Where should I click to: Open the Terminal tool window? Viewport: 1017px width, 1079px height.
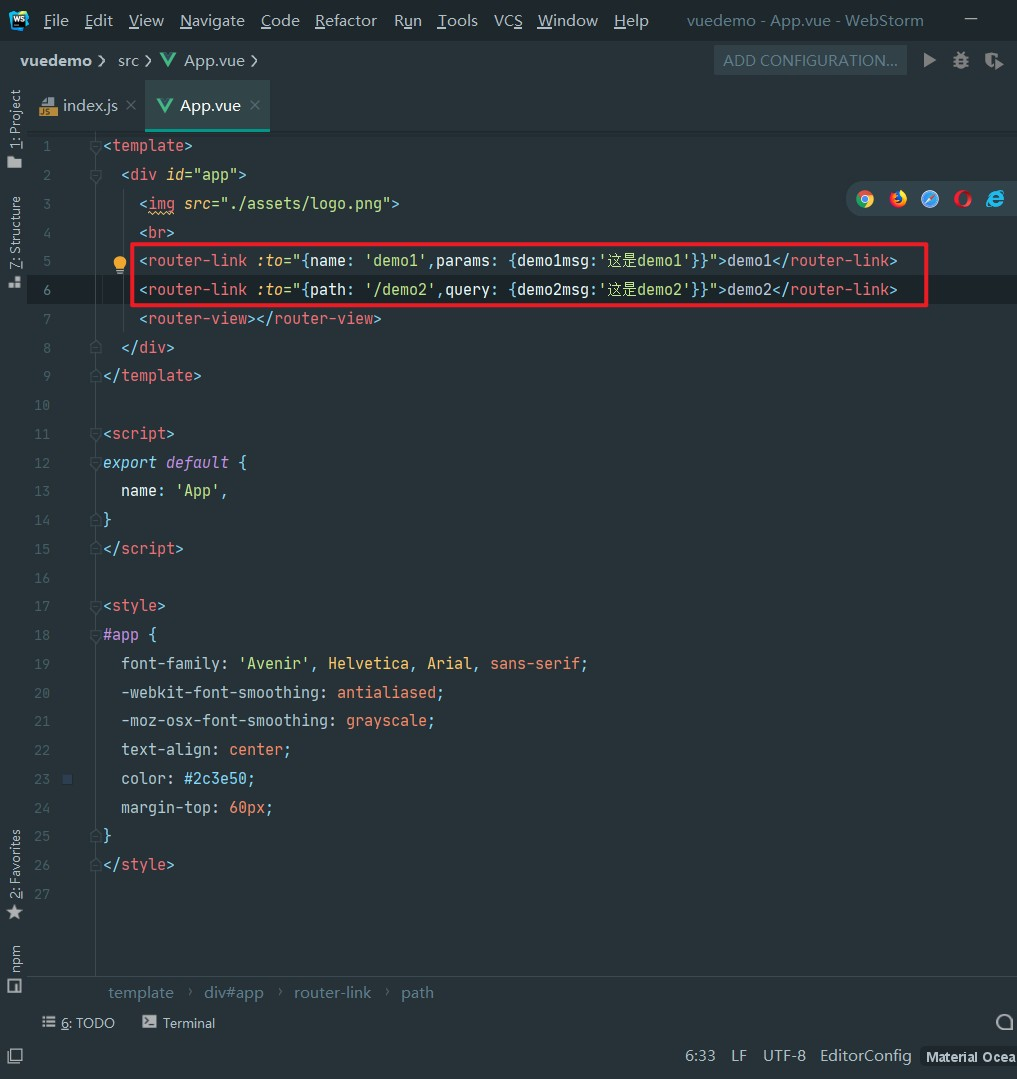pos(179,1023)
